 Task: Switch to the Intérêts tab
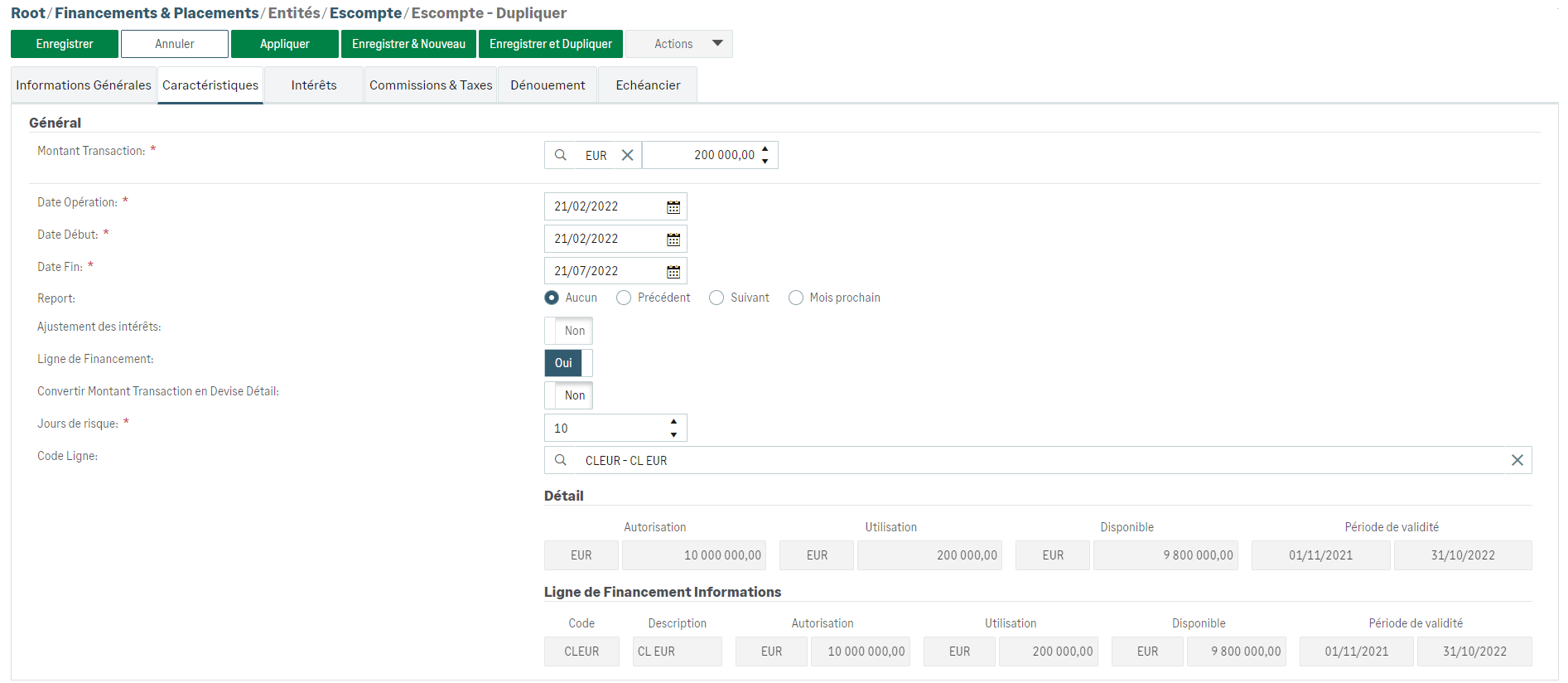(x=314, y=85)
